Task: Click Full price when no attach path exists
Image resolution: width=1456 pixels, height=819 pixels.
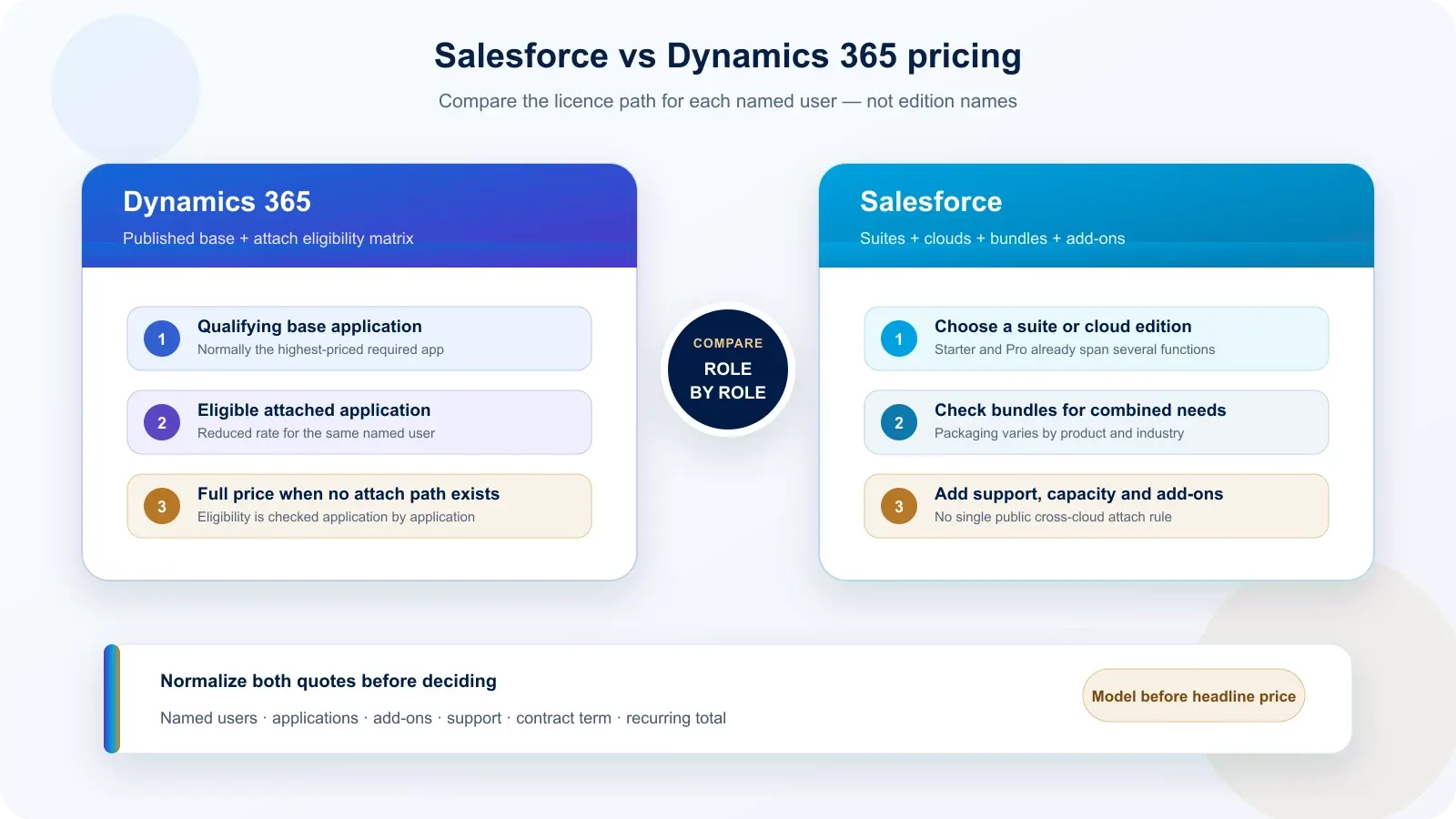Action: [x=349, y=494]
